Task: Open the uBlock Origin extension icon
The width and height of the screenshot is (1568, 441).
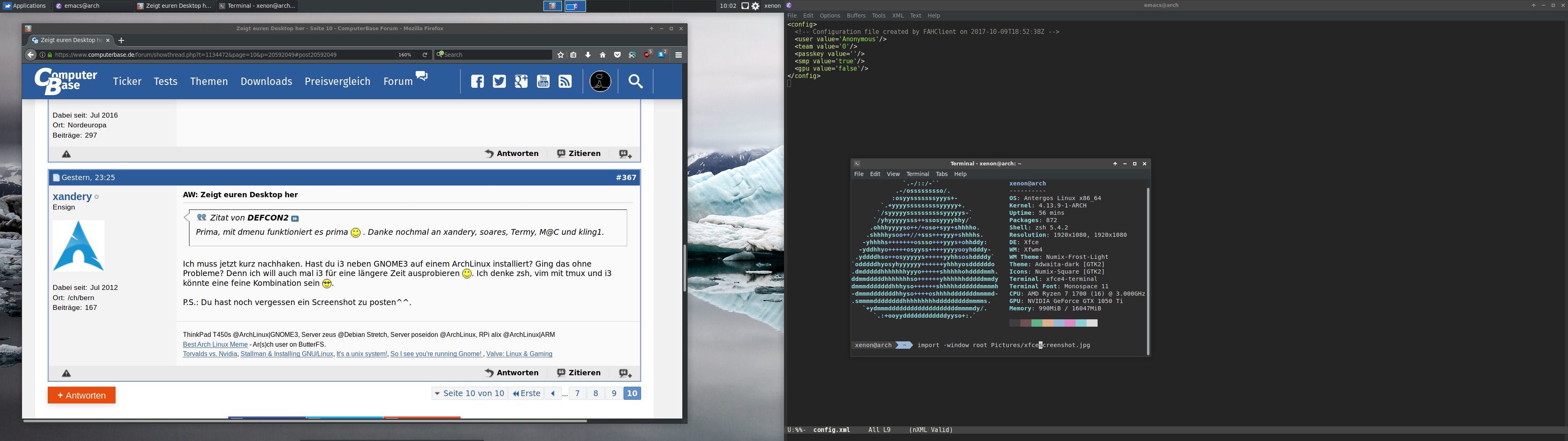Action: coord(648,55)
